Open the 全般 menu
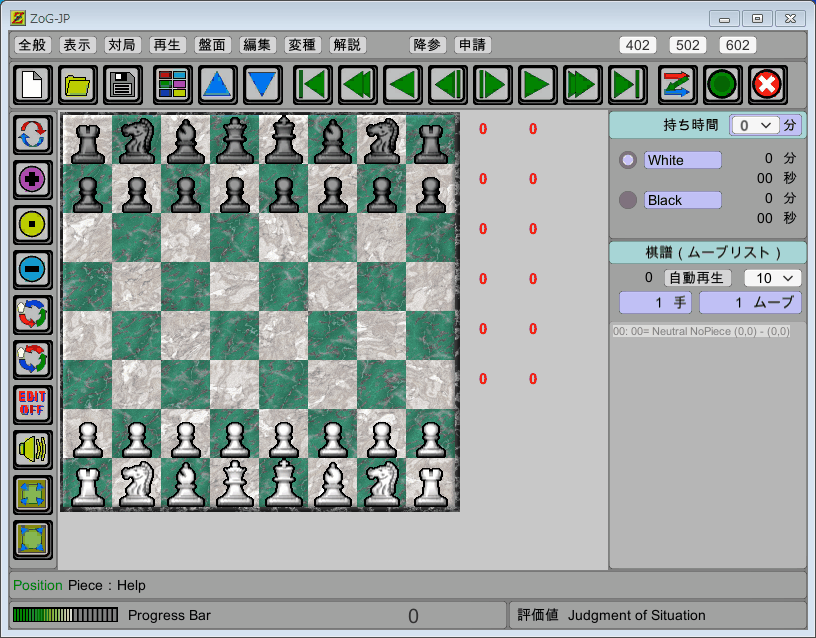 click(33, 45)
